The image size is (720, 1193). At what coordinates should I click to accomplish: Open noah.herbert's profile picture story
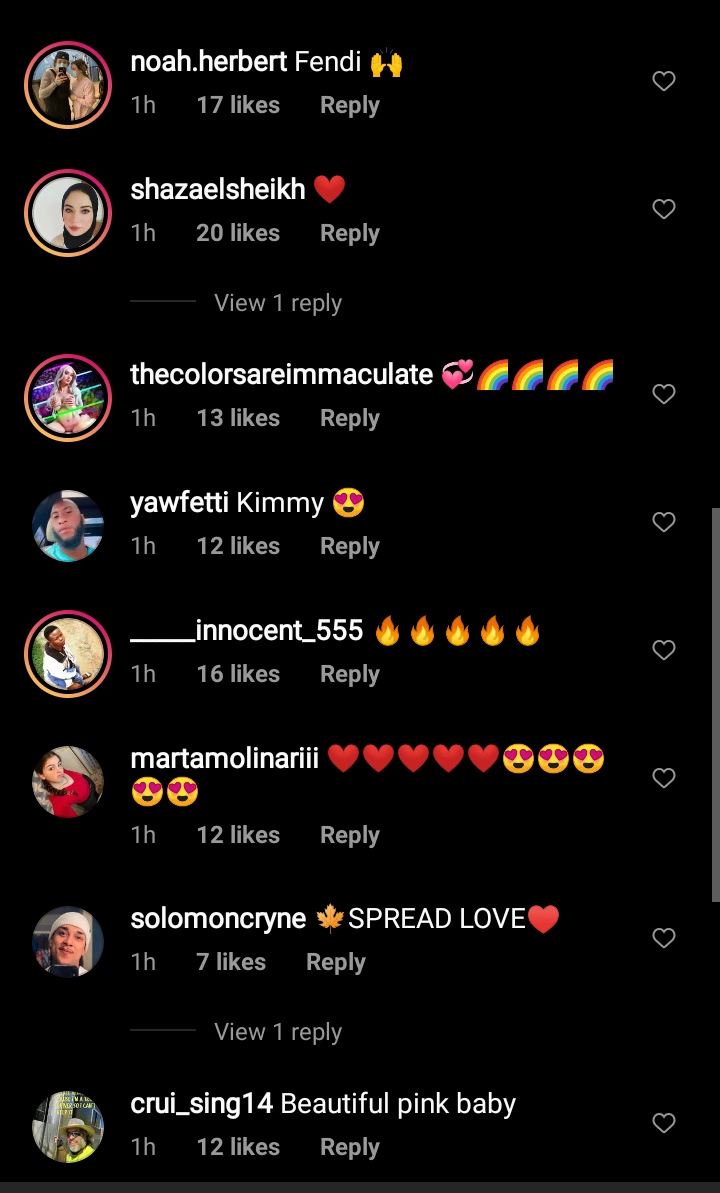click(68, 84)
